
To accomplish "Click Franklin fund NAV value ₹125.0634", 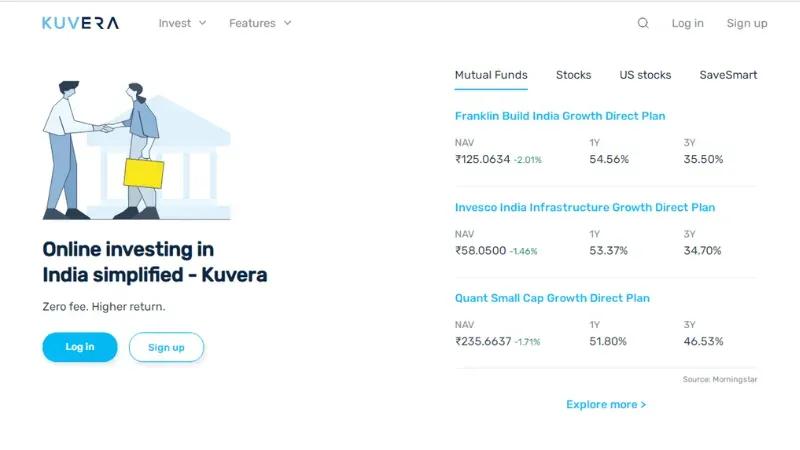I will point(483,159).
